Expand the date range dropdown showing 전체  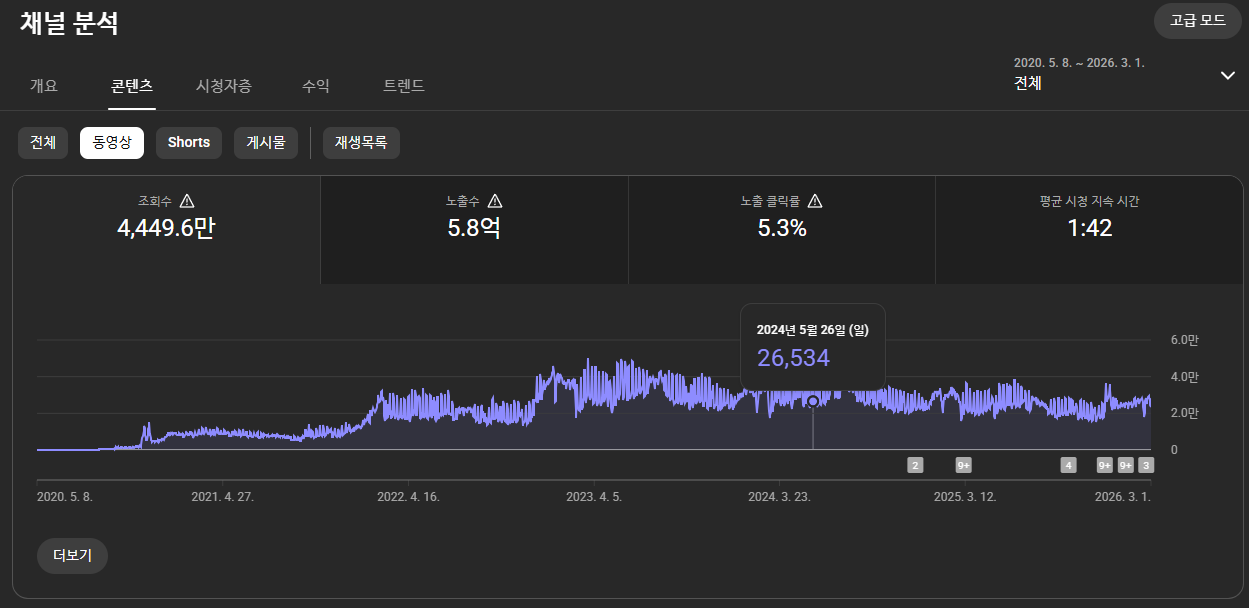[x=1227, y=76]
